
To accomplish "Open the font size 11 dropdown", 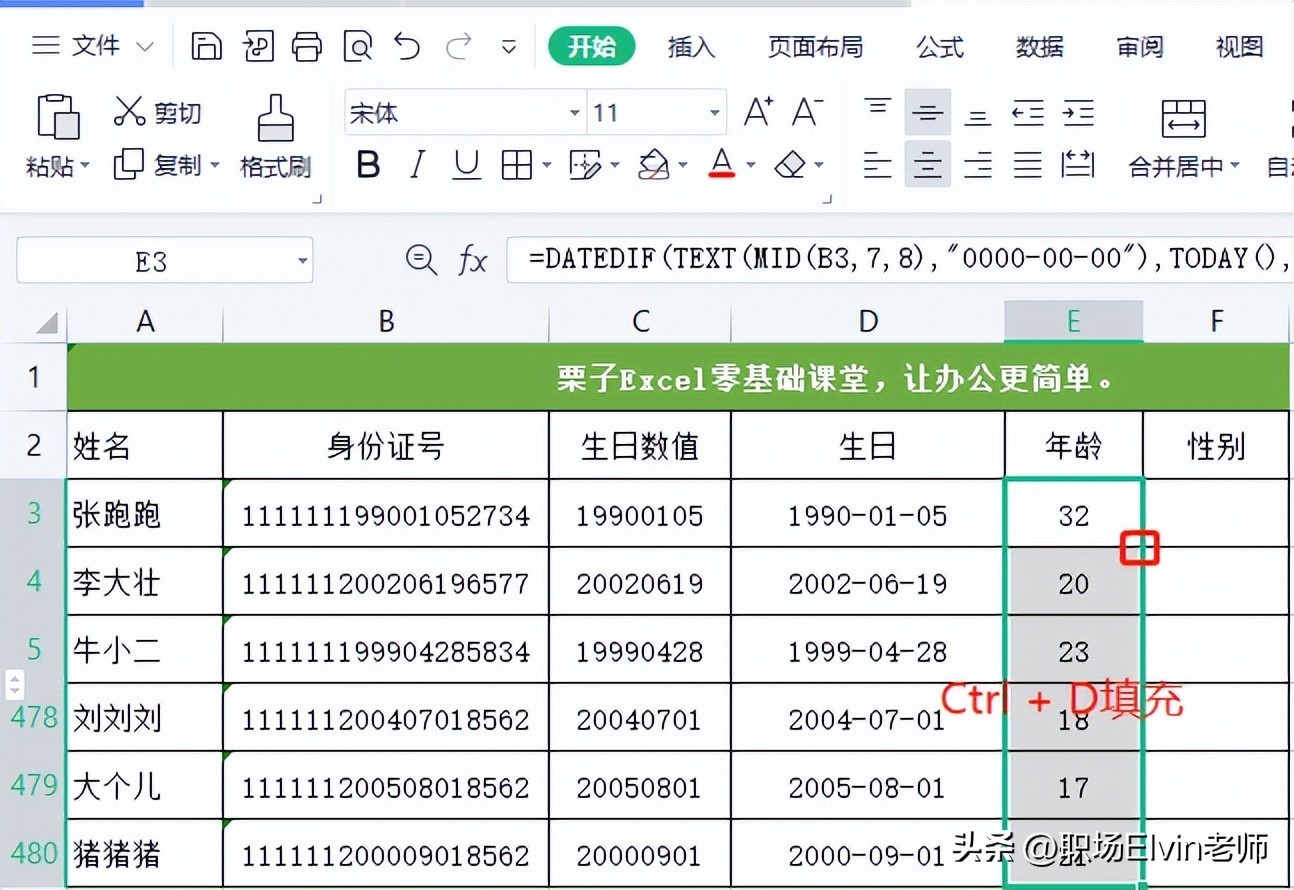I will pyautogui.click(x=714, y=113).
